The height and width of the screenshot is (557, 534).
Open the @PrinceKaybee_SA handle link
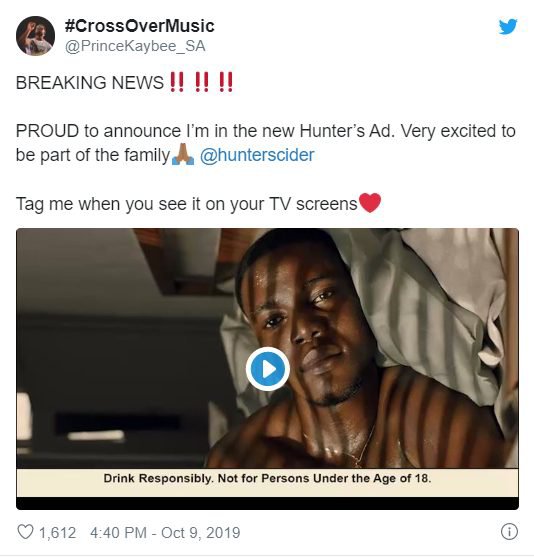(x=135, y=46)
